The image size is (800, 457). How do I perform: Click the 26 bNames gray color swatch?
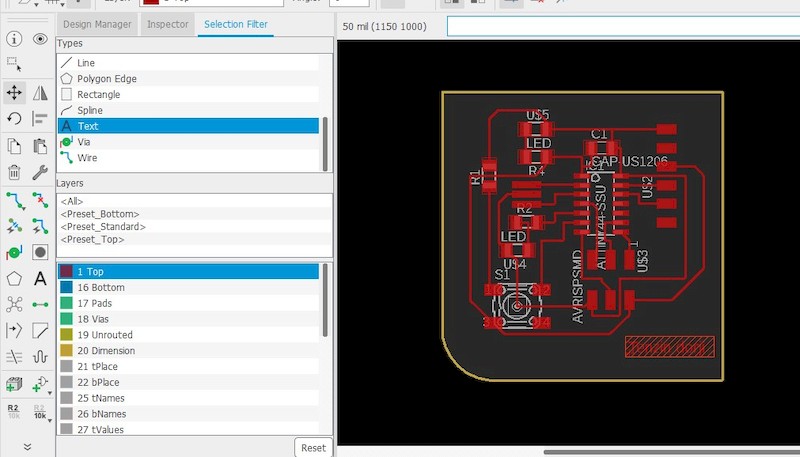(66, 414)
